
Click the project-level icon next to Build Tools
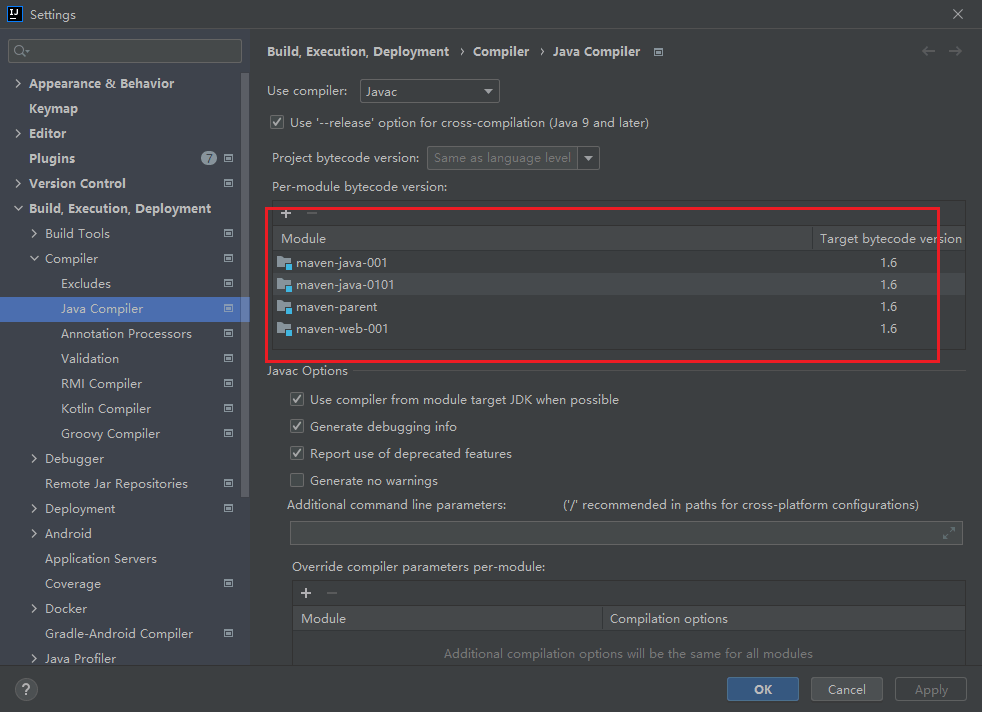[229, 234]
